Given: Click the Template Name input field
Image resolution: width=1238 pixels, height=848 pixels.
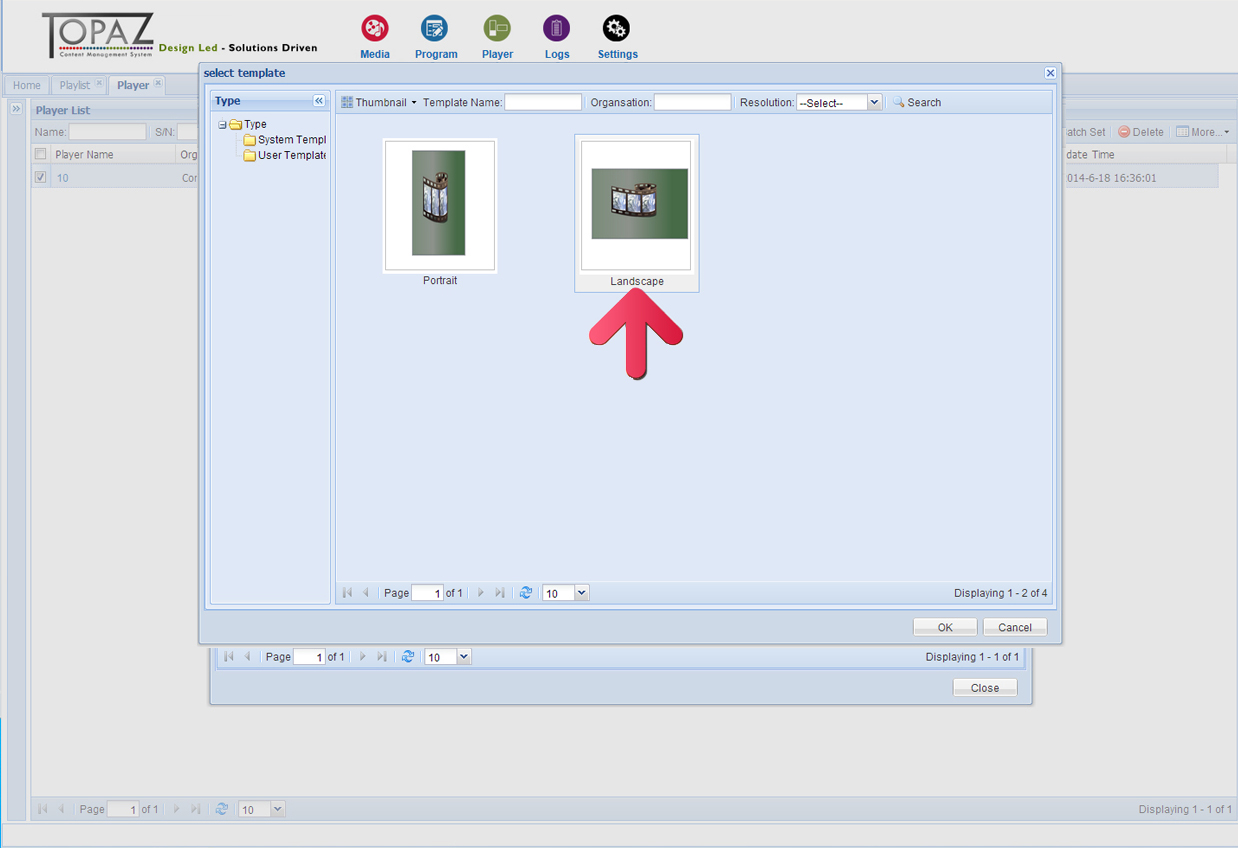Looking at the screenshot, I should (543, 102).
